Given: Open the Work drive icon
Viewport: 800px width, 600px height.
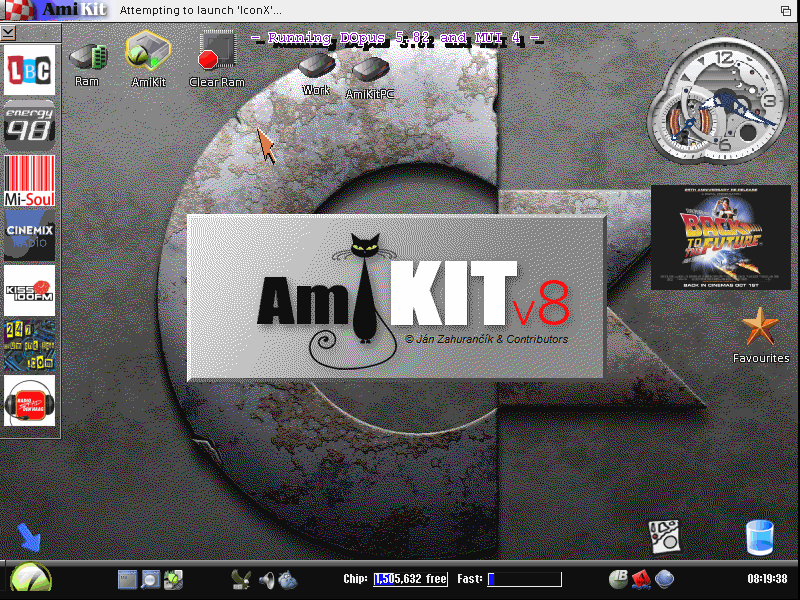Looking at the screenshot, I should click(x=316, y=66).
